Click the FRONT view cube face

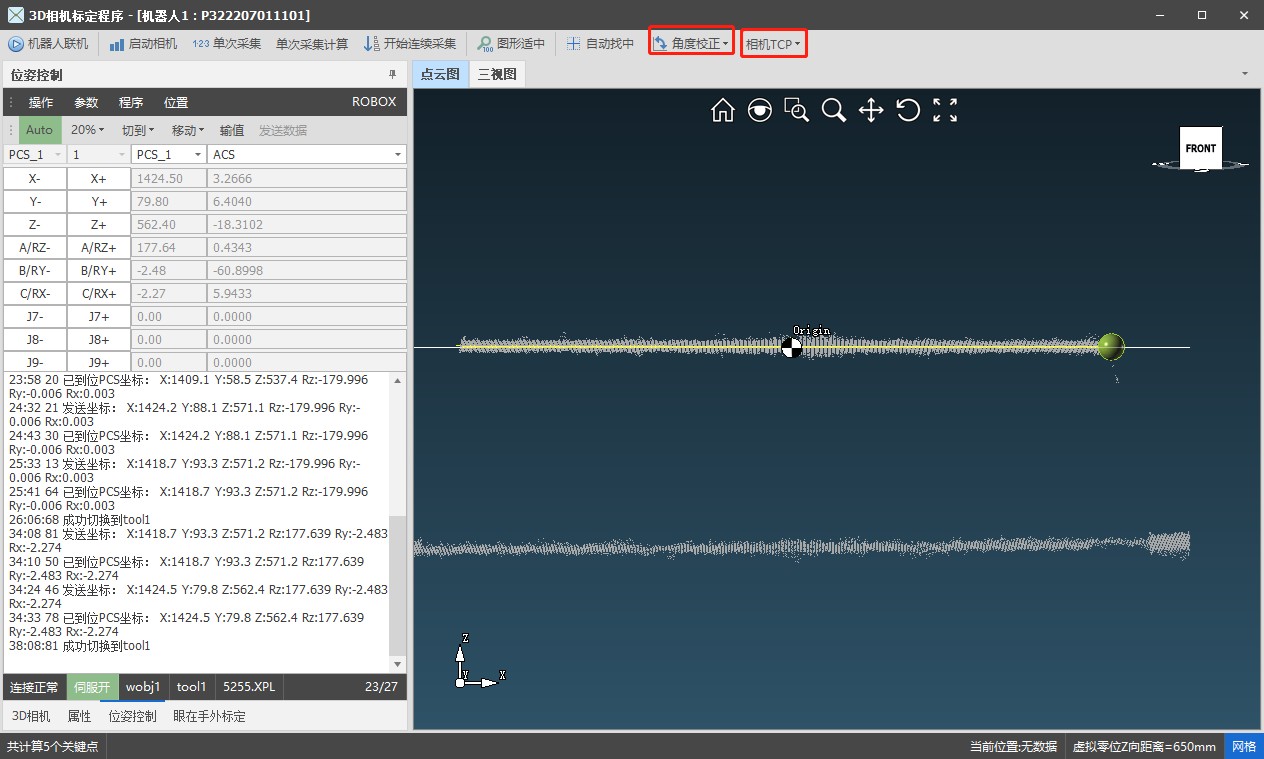pyautogui.click(x=1200, y=148)
